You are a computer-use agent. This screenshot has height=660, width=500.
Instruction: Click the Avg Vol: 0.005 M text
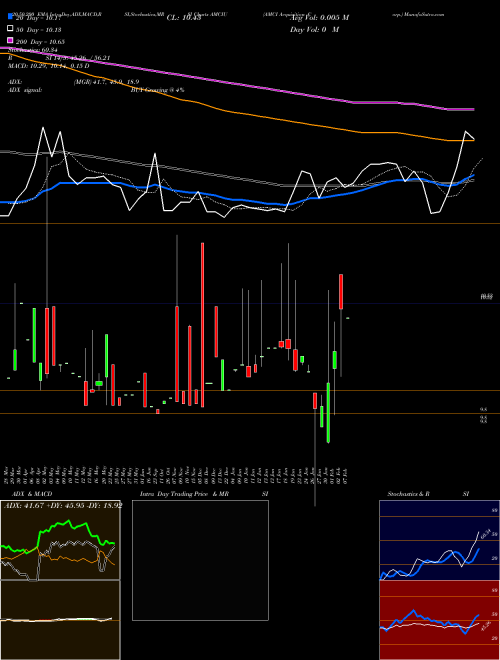(320, 18)
